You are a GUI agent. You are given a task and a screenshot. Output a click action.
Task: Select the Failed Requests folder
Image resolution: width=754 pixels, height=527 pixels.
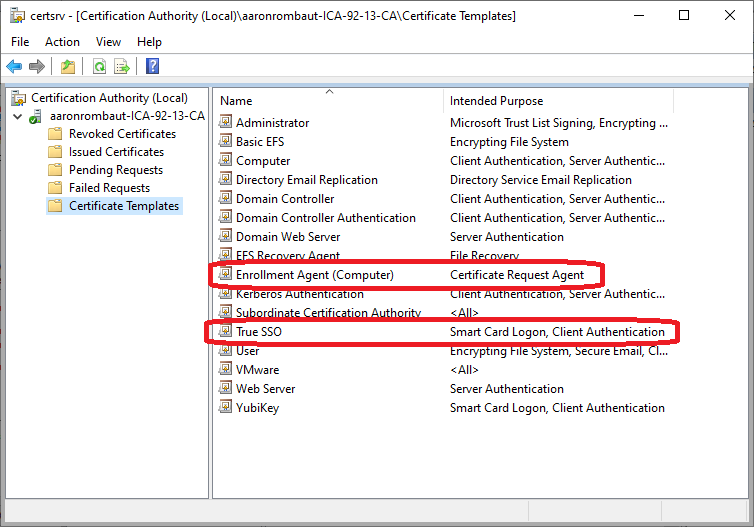click(x=109, y=188)
